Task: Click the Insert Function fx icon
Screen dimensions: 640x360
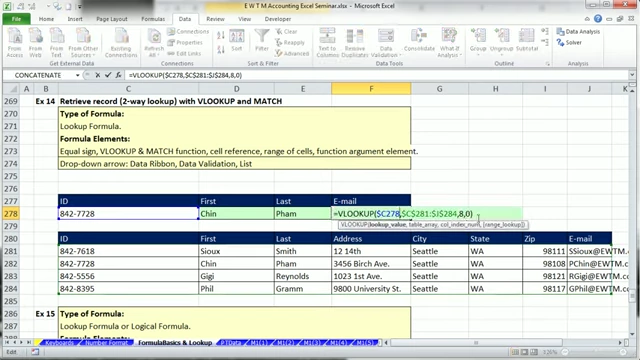Action: pos(118,75)
